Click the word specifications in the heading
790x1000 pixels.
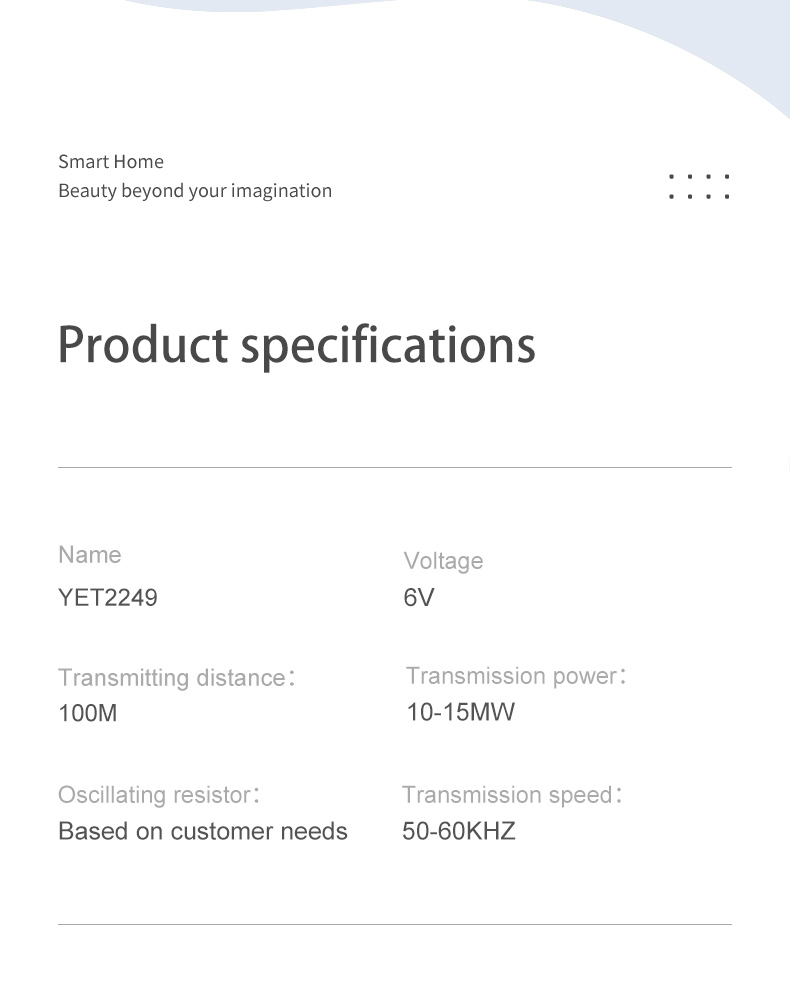click(x=388, y=345)
